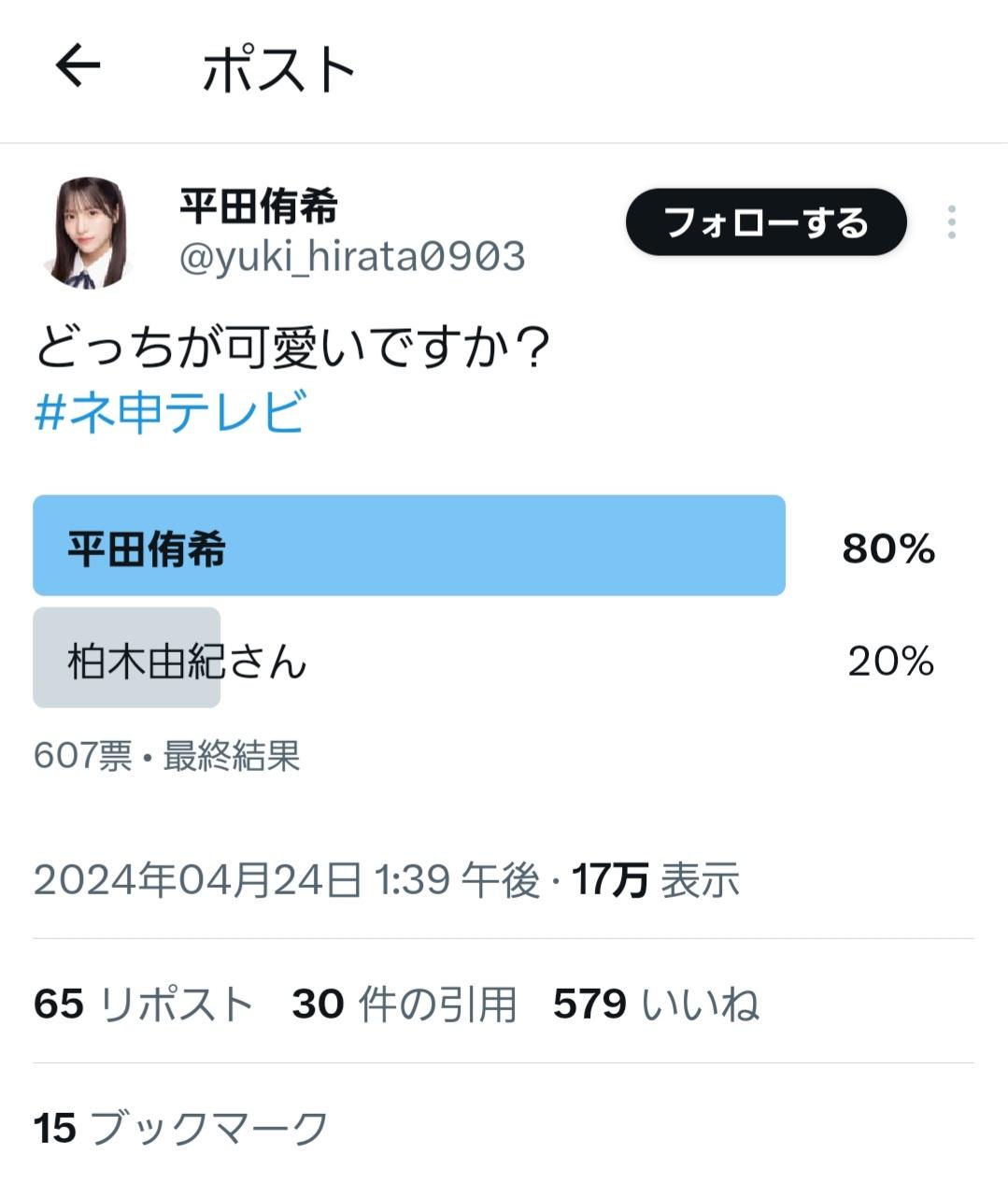Click the 607票・最終結果 poll summary

tap(166, 755)
